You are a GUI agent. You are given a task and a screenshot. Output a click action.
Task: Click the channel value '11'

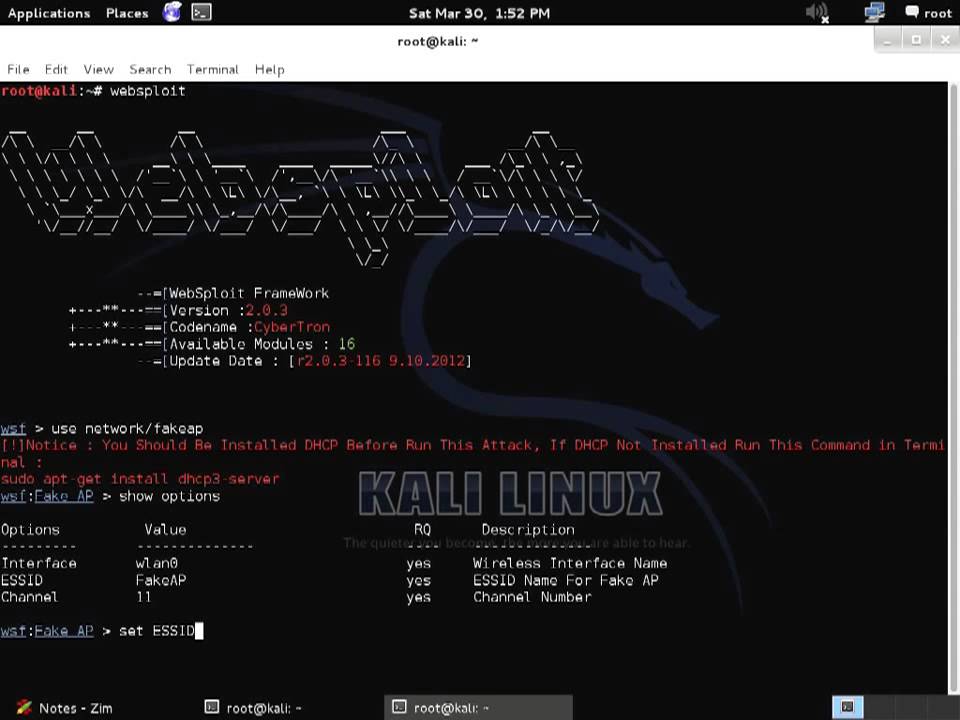click(x=144, y=597)
